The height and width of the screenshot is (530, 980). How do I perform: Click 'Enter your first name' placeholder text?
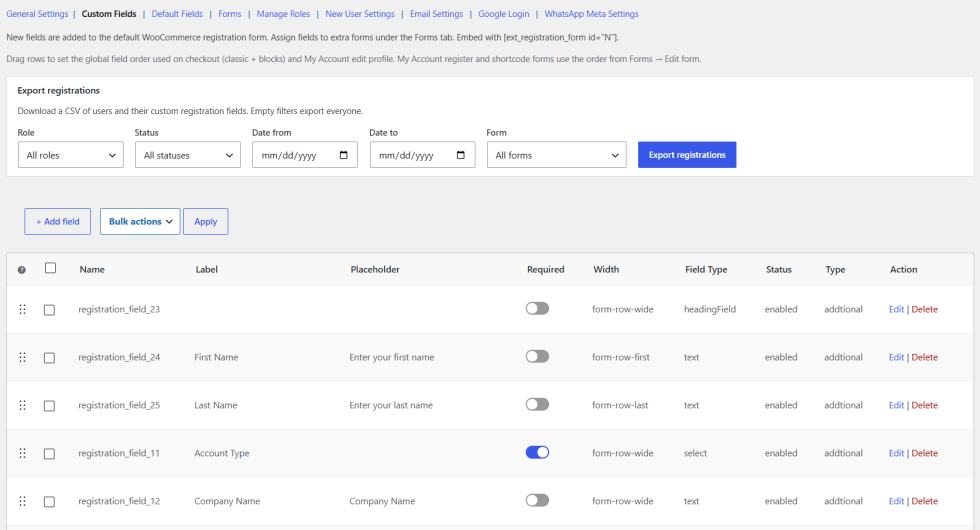tap(391, 358)
